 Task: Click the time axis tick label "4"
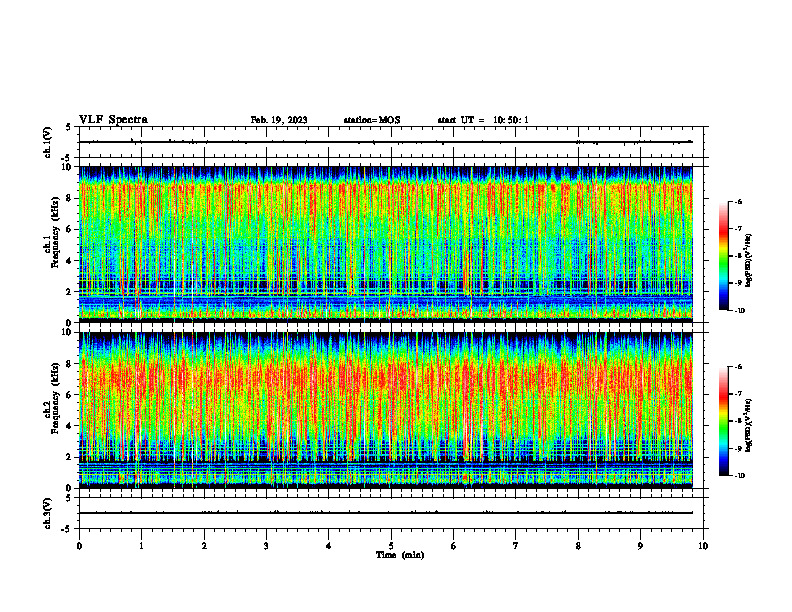coord(329,546)
